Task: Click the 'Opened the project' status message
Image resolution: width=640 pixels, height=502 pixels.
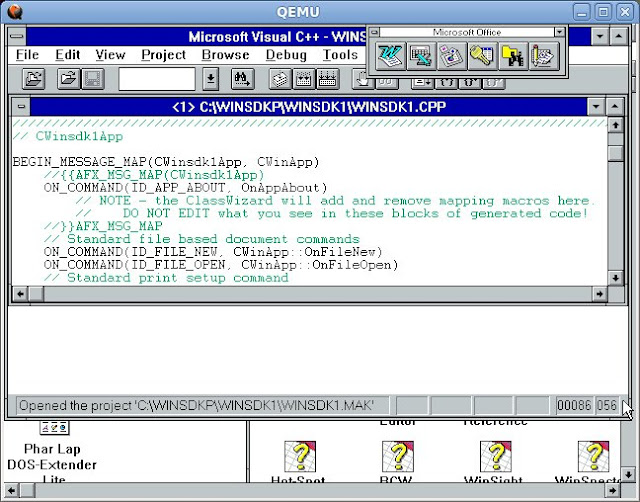Action: point(196,405)
